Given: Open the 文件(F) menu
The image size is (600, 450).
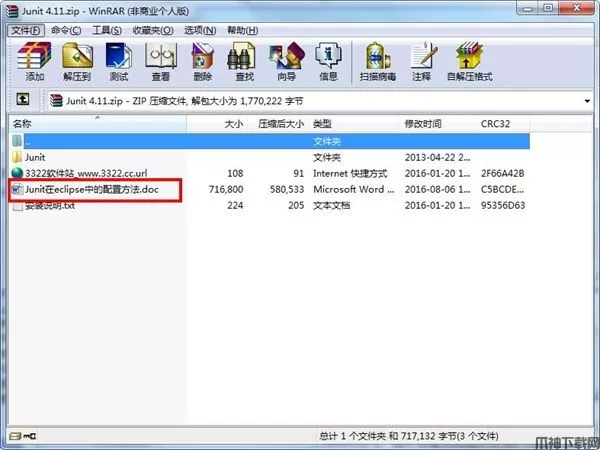Looking at the screenshot, I should [x=26, y=30].
